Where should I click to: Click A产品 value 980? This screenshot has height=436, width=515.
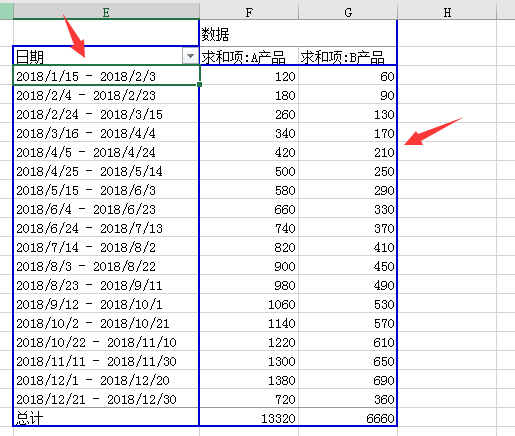249,284
